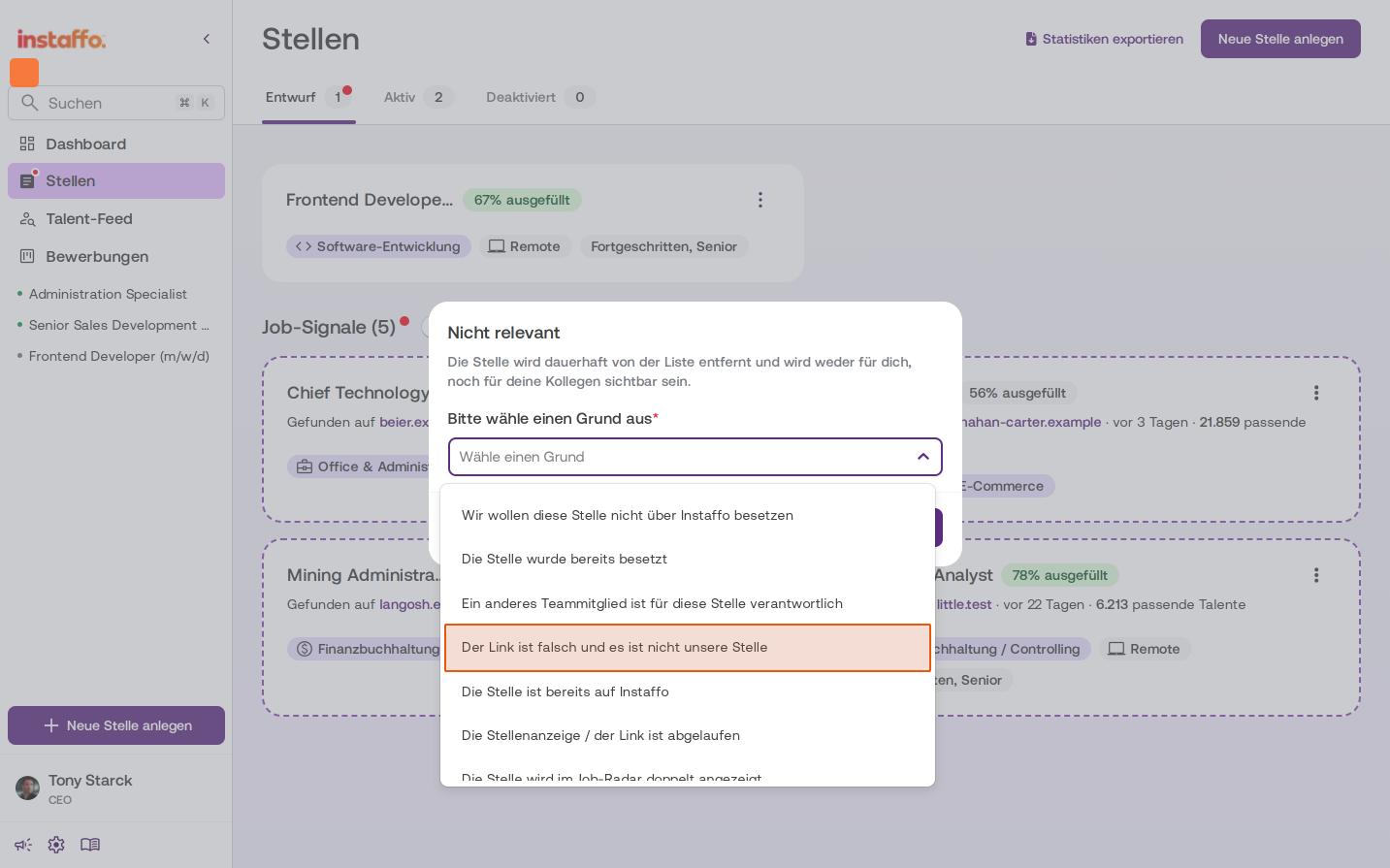The height and width of the screenshot is (868, 1390).
Task: Open Dashboard in the sidebar
Action: pos(116,144)
